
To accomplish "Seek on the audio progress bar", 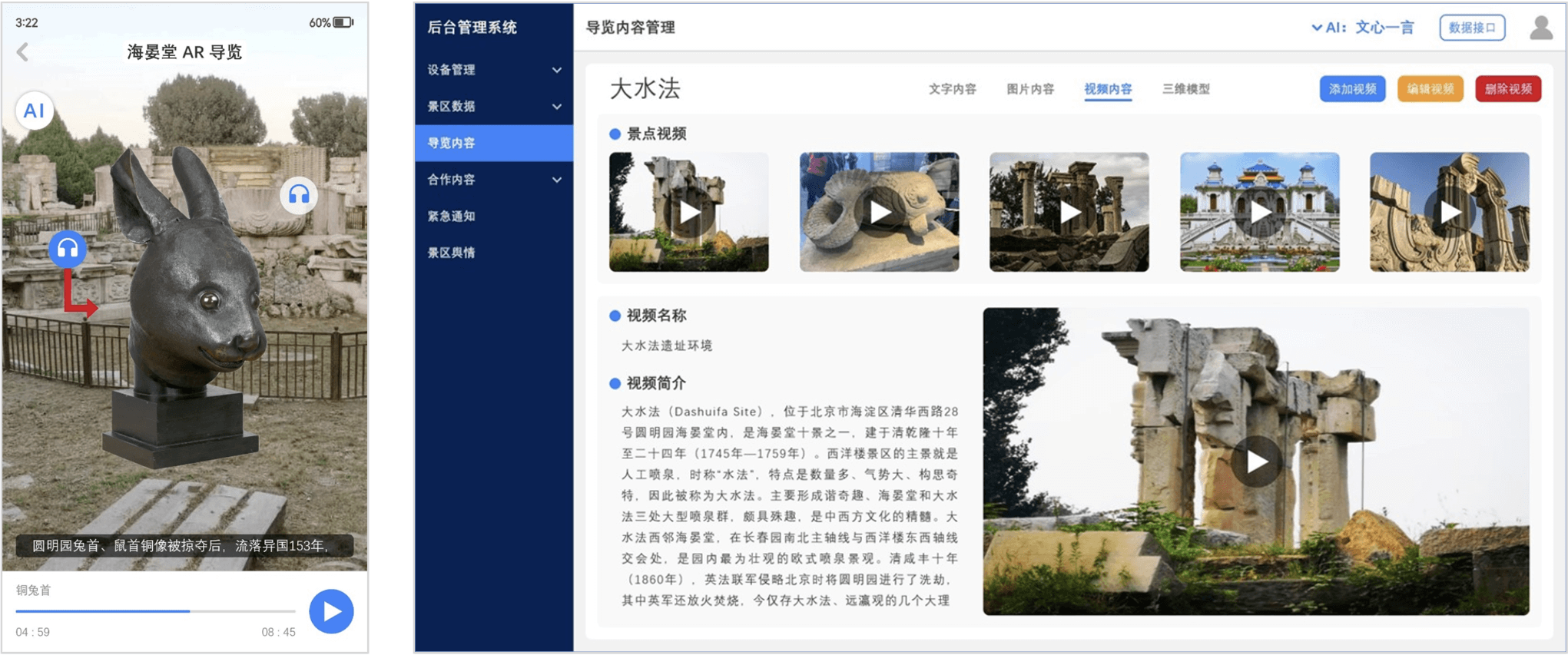I will click(155, 611).
